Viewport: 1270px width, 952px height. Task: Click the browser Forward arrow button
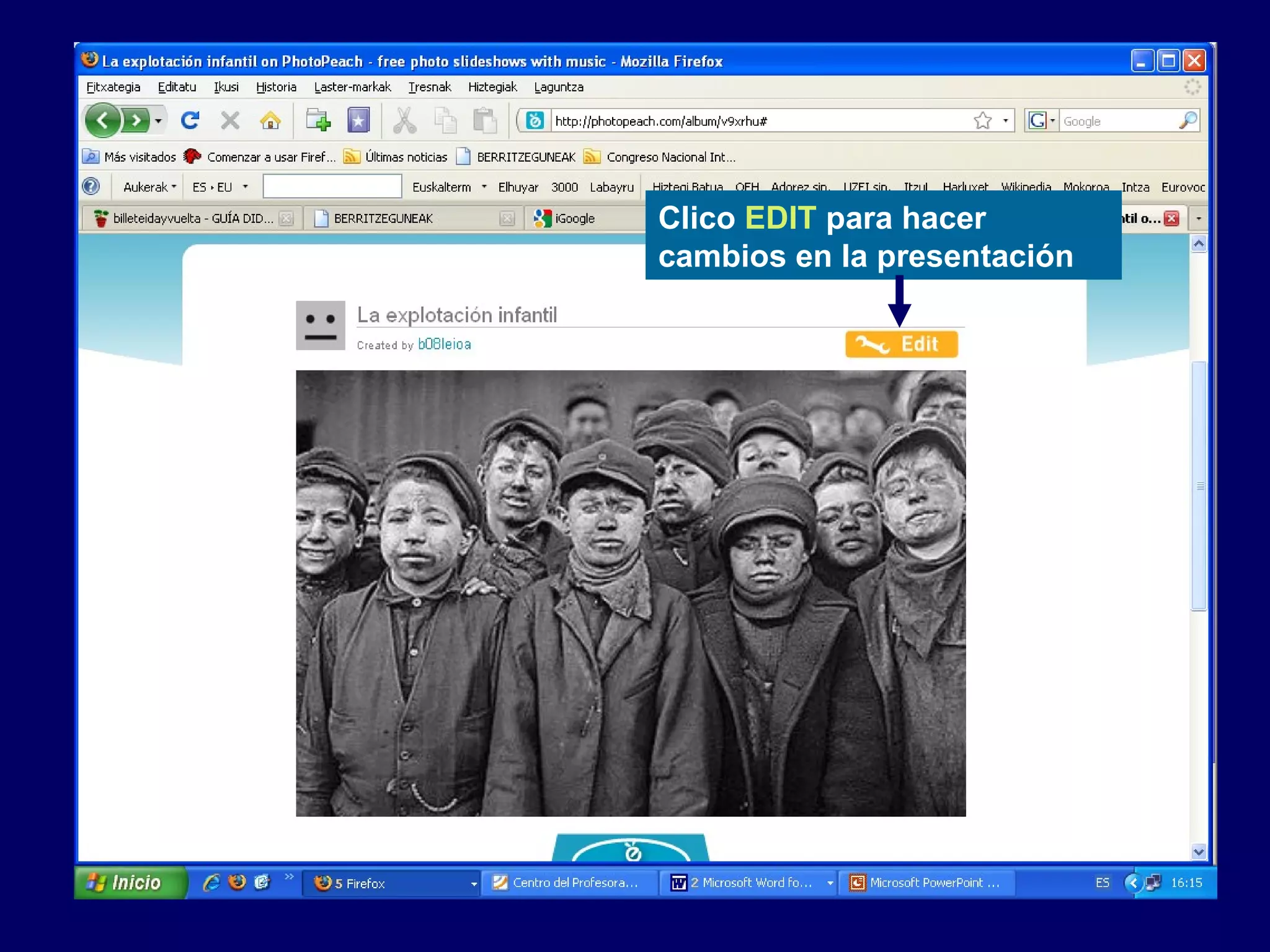135,120
